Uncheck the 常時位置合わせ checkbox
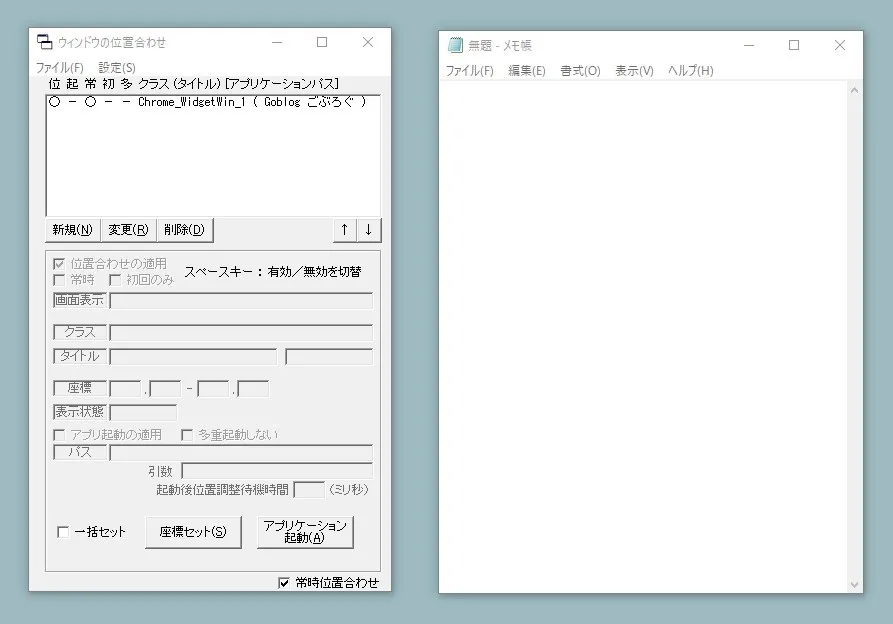The height and width of the screenshot is (624, 893). (x=283, y=583)
